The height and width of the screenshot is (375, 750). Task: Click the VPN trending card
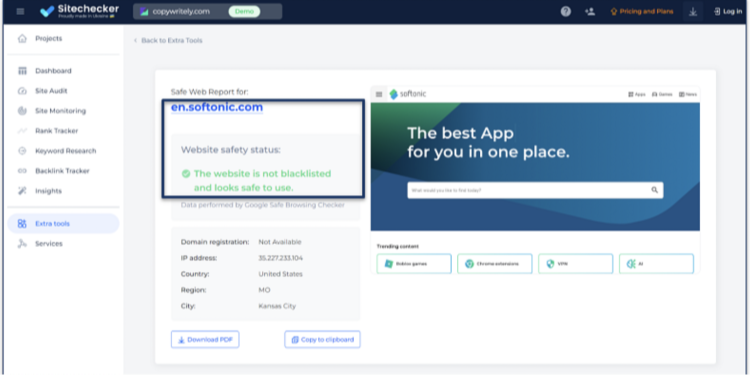(575, 264)
